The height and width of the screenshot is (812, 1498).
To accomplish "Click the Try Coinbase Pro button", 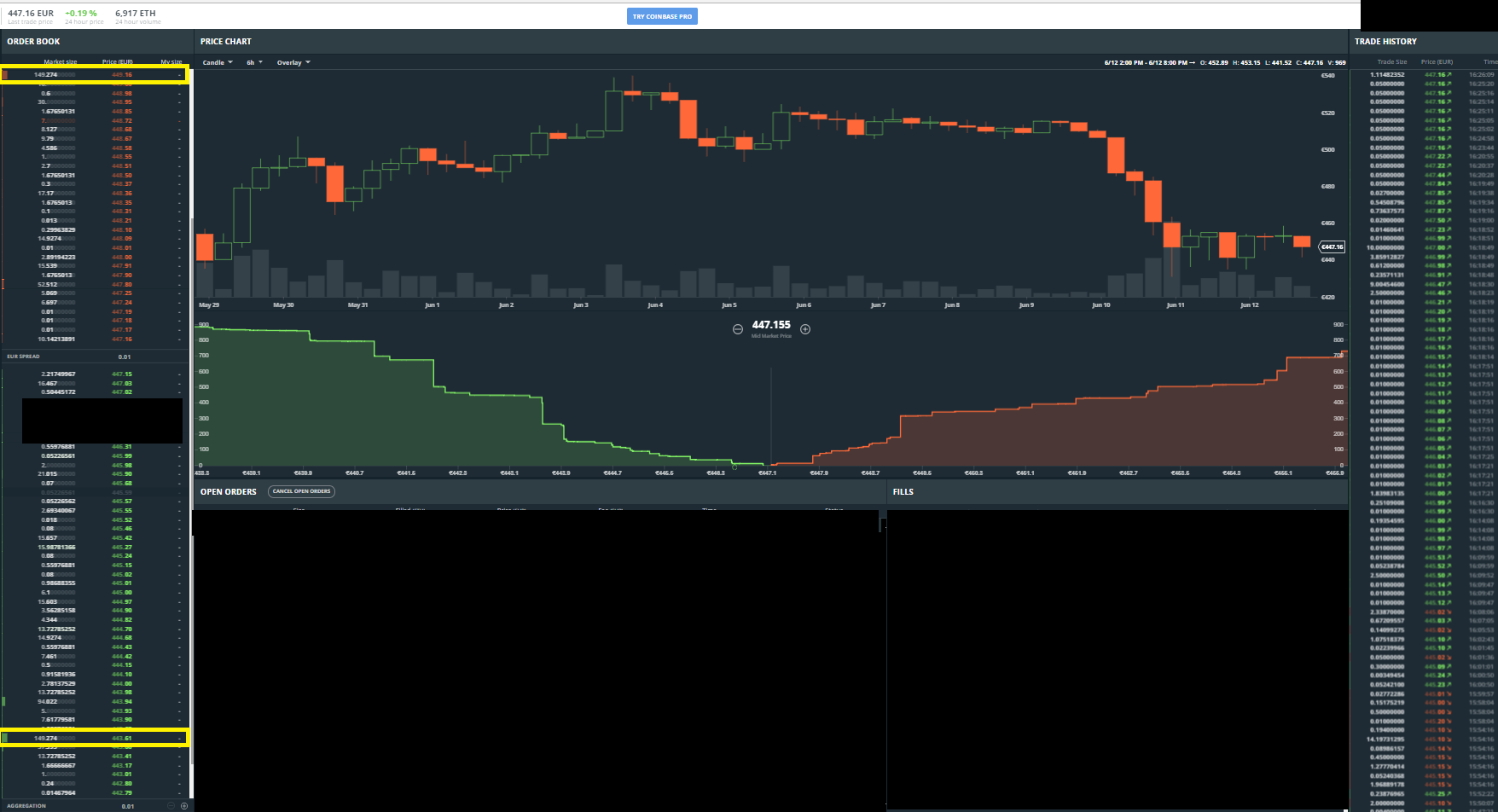I will tap(662, 16).
